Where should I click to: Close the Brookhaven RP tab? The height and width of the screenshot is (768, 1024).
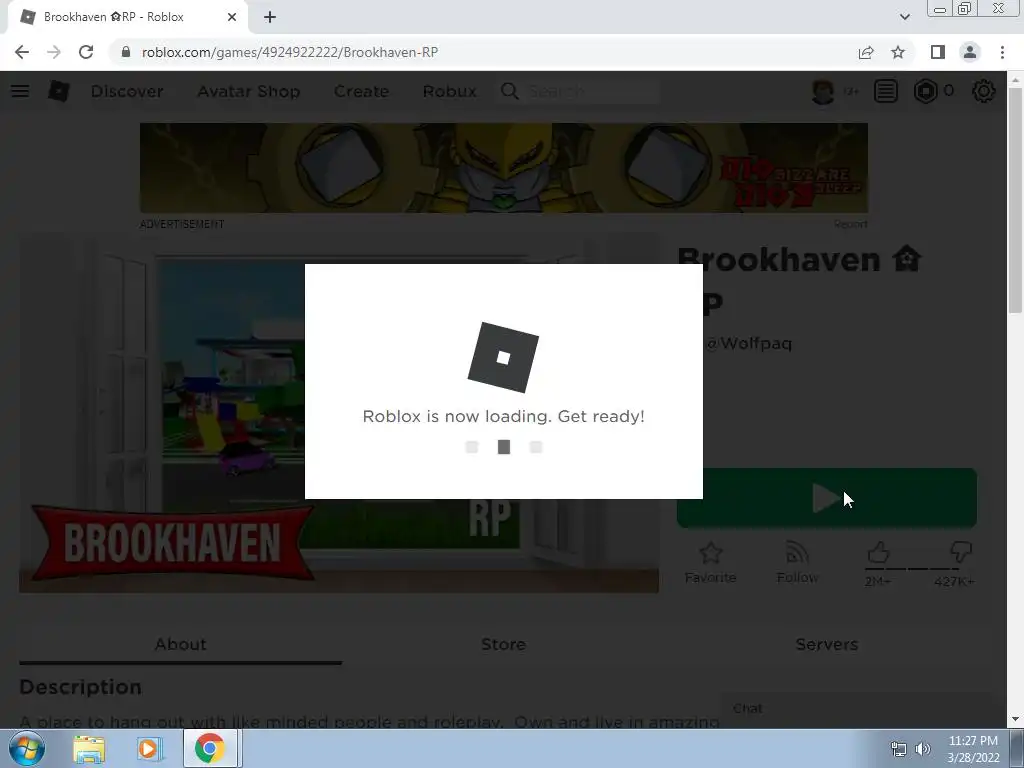coord(232,17)
